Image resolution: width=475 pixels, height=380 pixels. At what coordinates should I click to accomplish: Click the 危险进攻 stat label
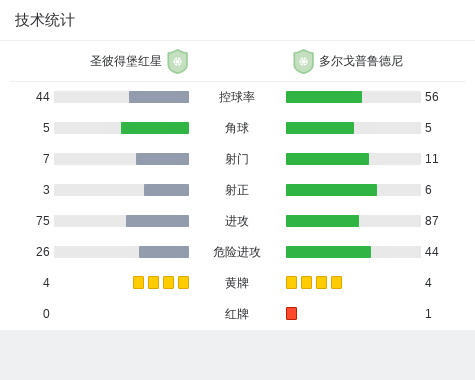[237, 252]
